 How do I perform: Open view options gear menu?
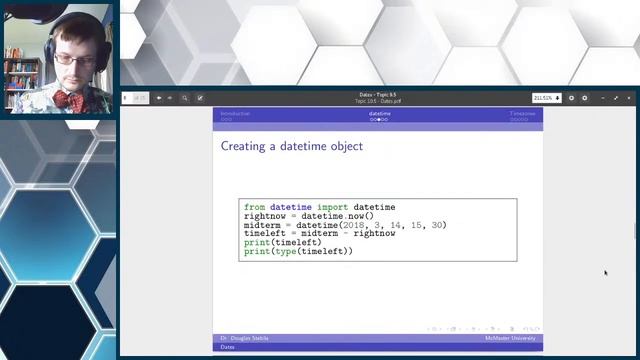pos(584,98)
